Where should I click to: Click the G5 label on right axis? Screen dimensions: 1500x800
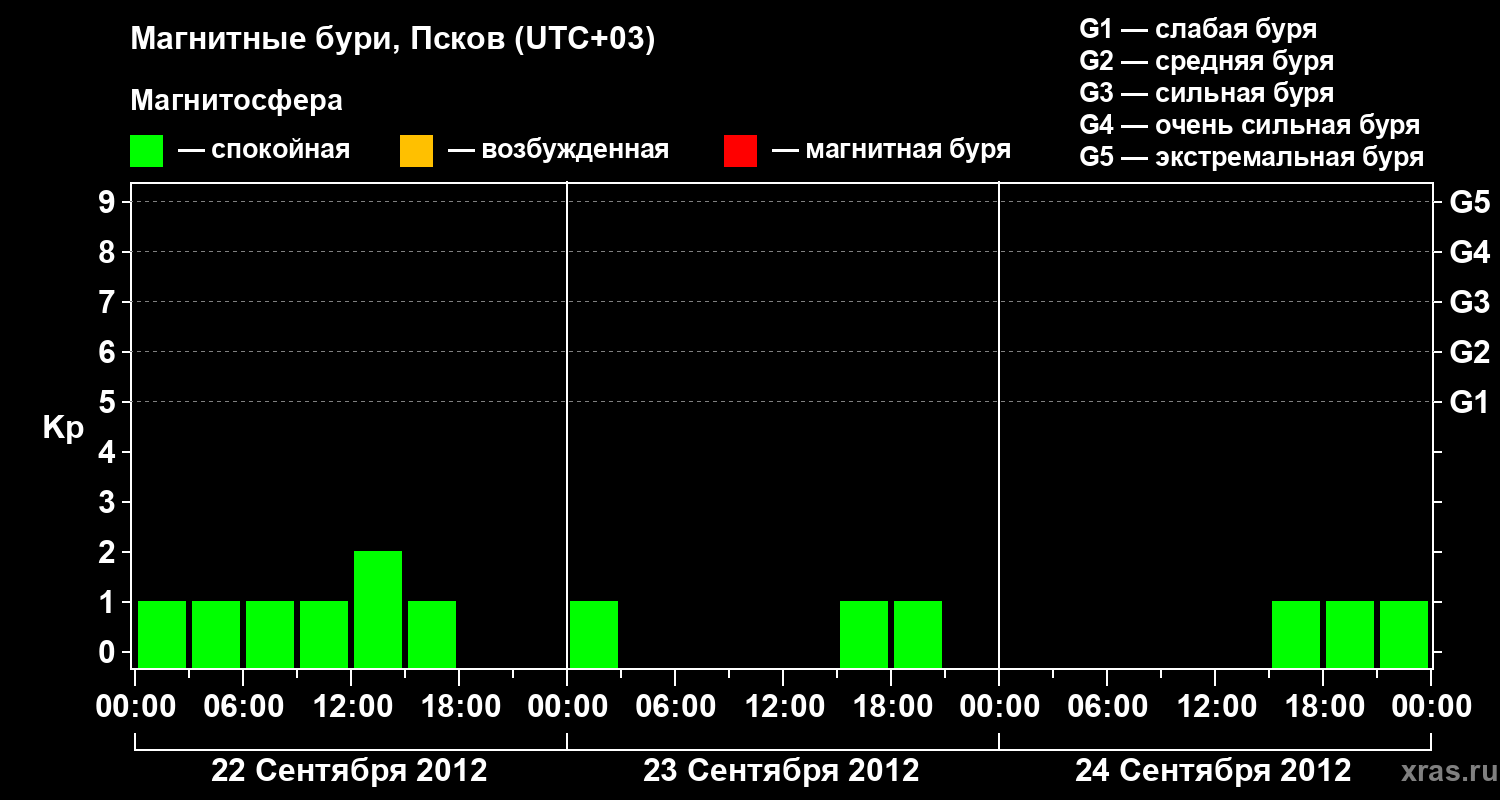1469,202
